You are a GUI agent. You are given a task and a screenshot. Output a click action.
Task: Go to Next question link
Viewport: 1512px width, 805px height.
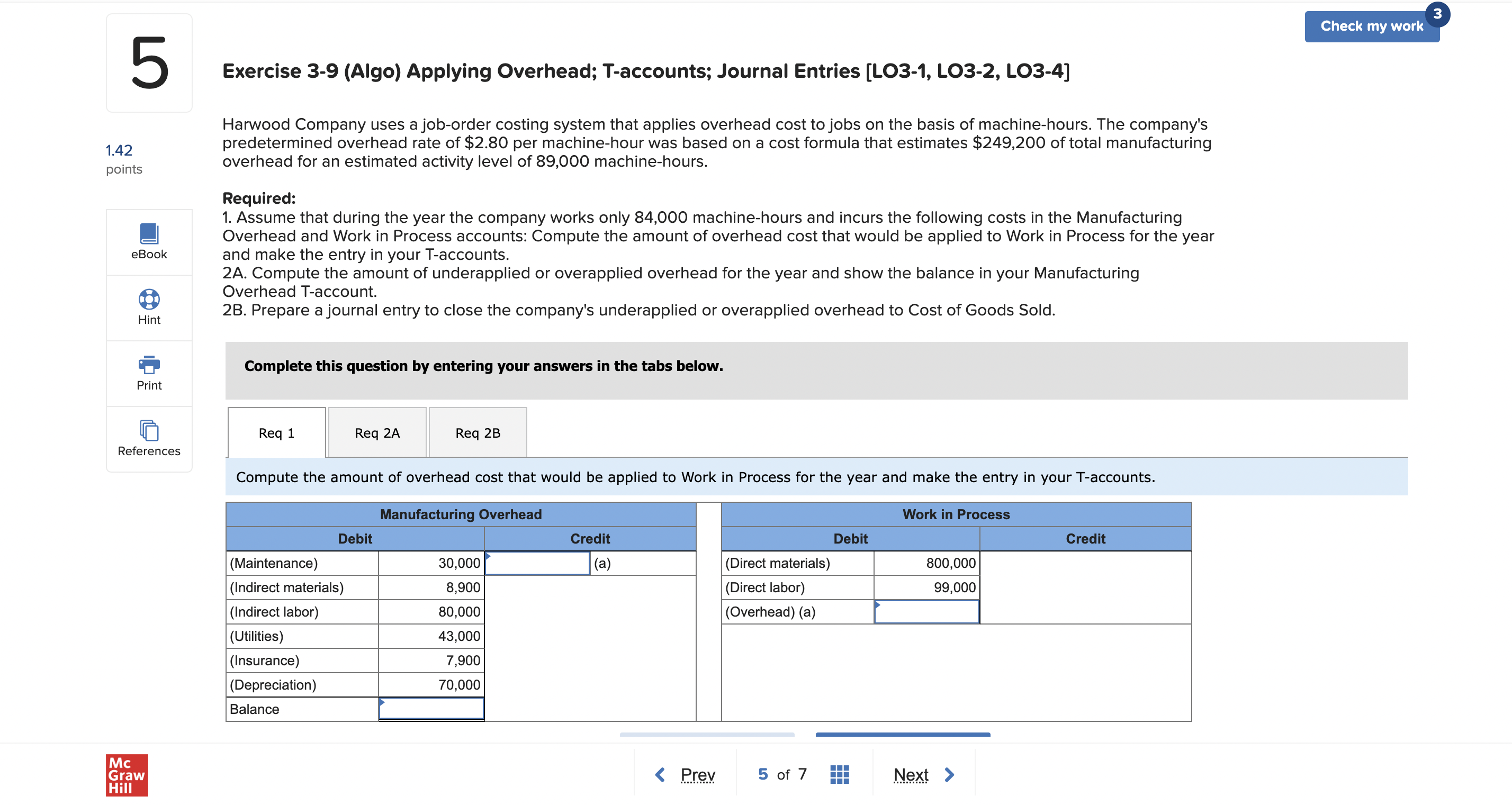coord(911,774)
